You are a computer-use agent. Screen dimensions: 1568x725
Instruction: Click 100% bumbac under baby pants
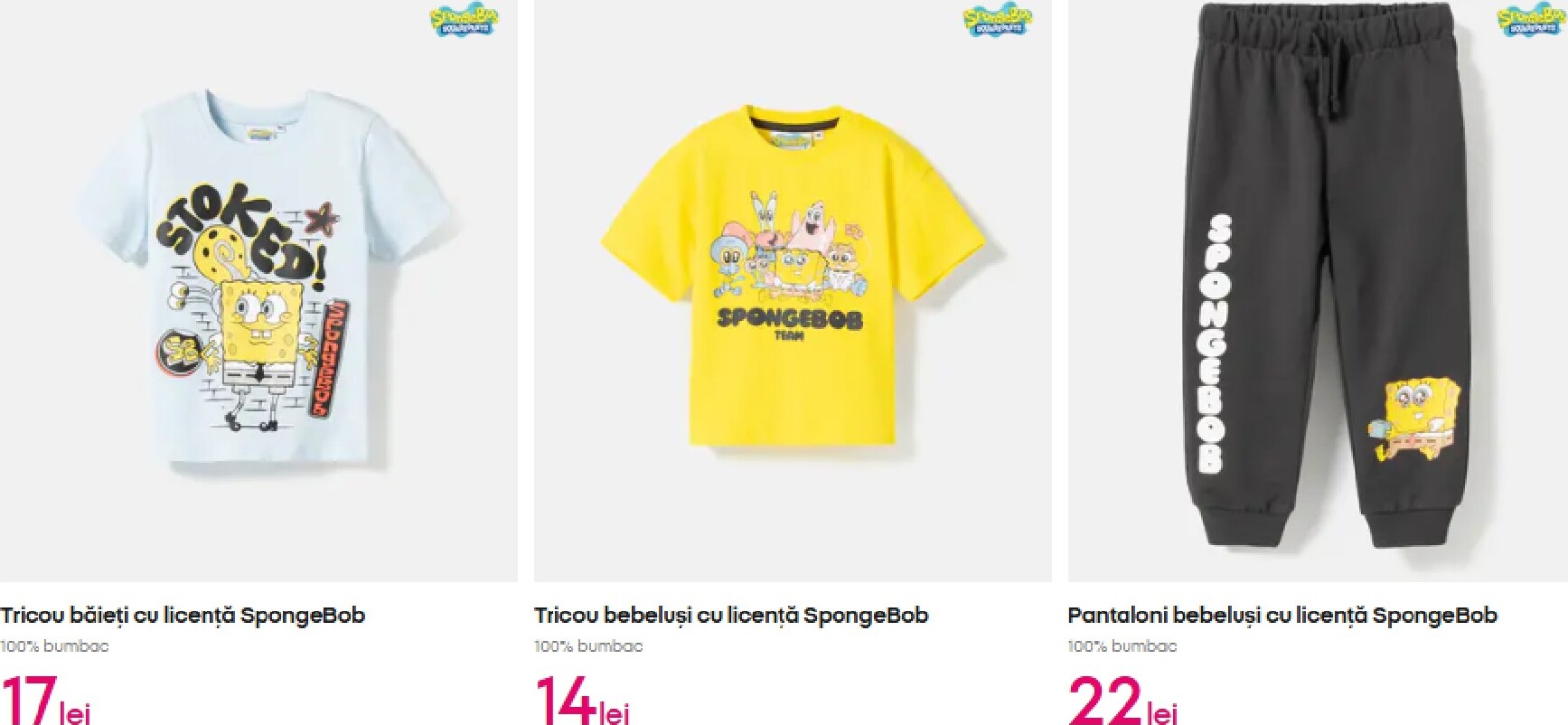[x=1122, y=646]
